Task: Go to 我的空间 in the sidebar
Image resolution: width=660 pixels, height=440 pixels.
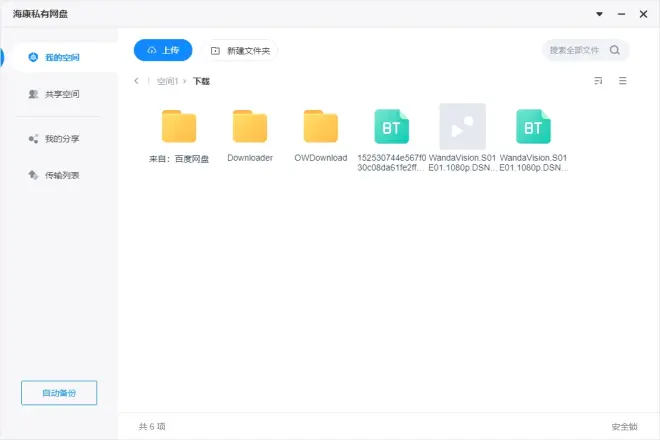Action: 60,57
